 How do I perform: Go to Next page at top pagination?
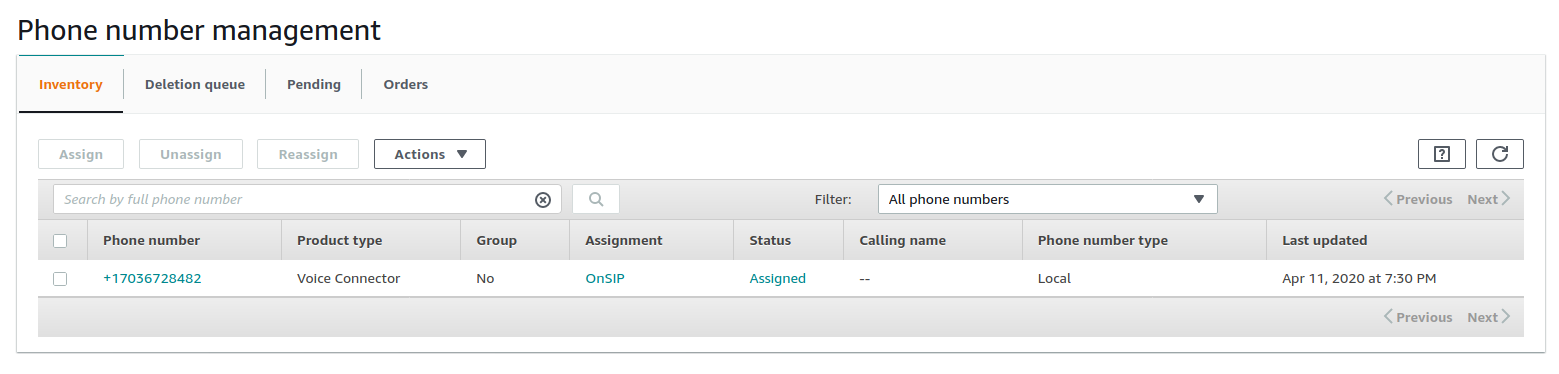click(x=1488, y=199)
